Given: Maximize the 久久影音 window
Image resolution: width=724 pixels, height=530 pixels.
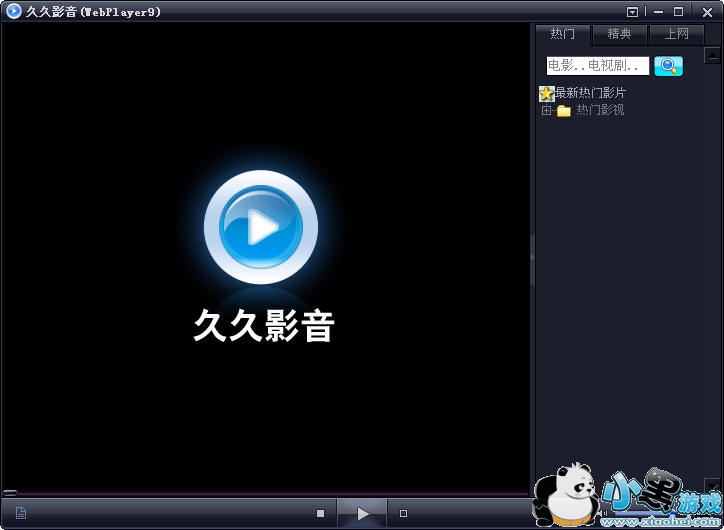Looking at the screenshot, I should pos(678,12).
